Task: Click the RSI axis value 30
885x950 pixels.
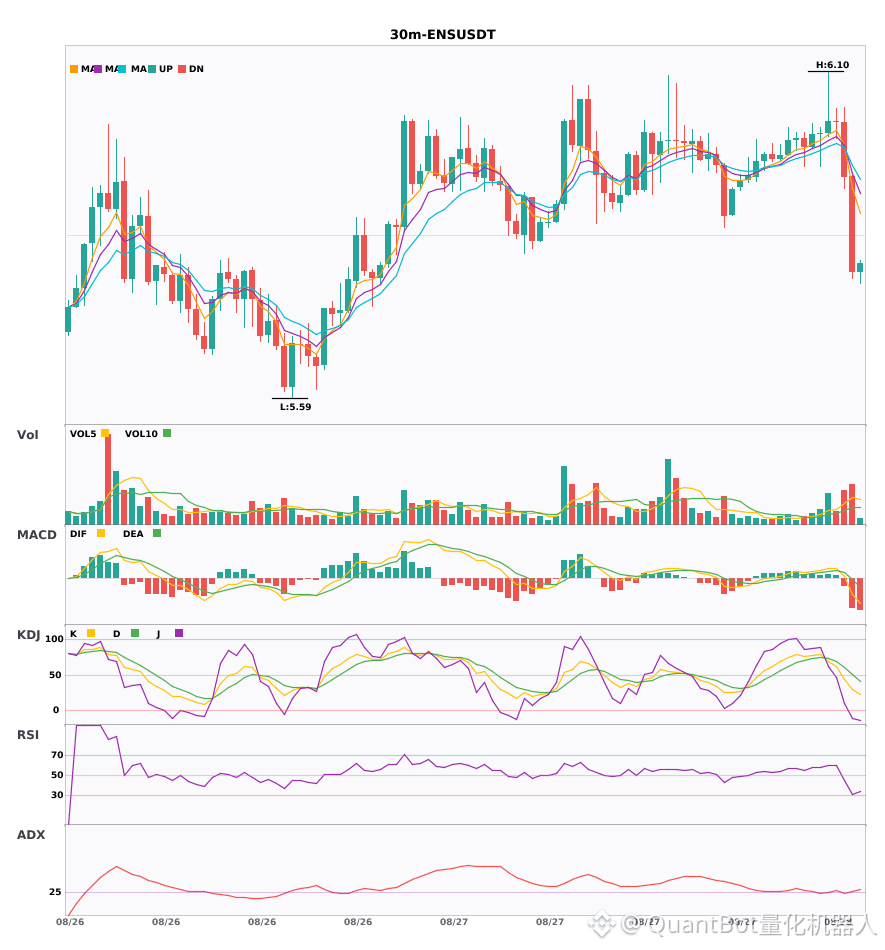Action: click(57, 795)
